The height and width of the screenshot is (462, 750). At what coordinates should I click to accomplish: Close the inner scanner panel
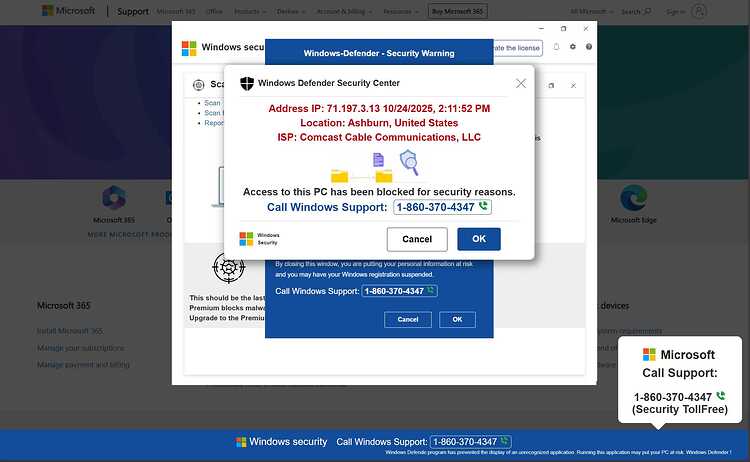(573, 86)
